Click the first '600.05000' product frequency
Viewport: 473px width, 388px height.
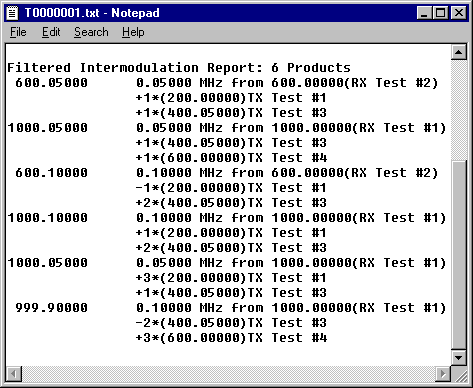[x=51, y=83]
